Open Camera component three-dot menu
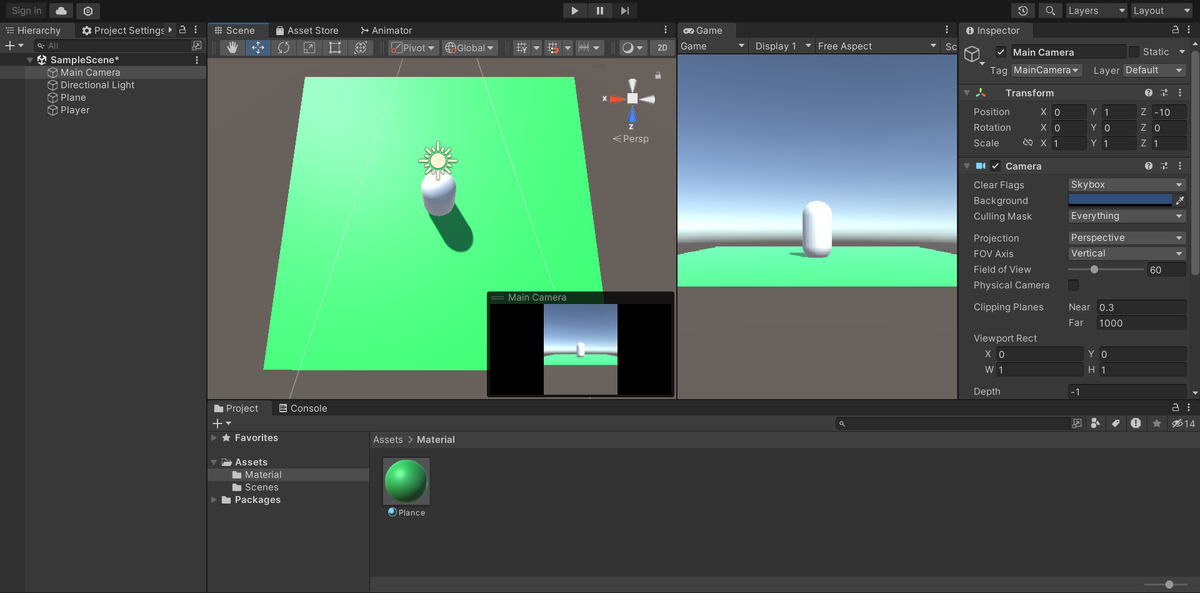Image resolution: width=1200 pixels, height=593 pixels. point(1181,166)
